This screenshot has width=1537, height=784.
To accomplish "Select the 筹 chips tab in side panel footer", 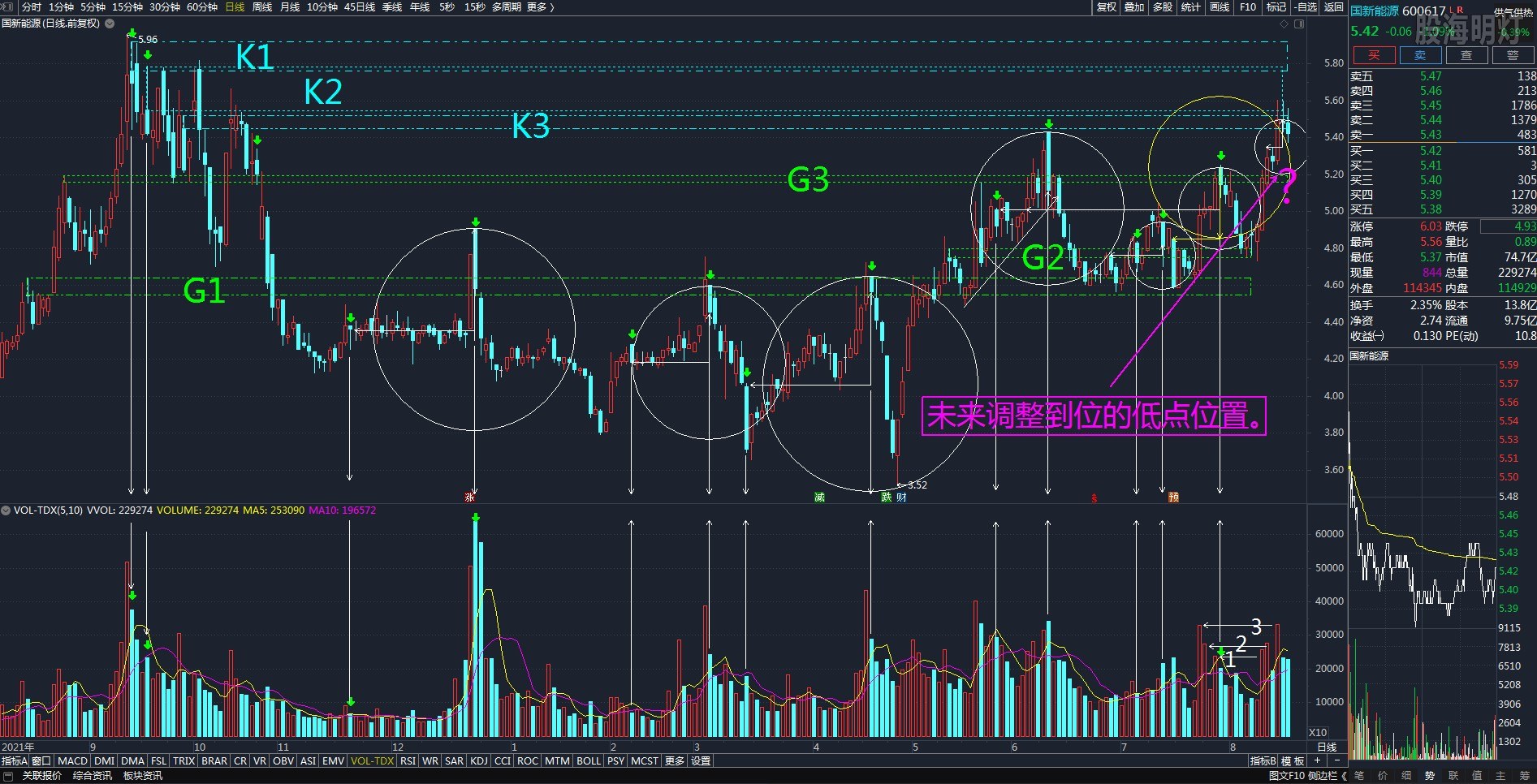I will point(1524,776).
